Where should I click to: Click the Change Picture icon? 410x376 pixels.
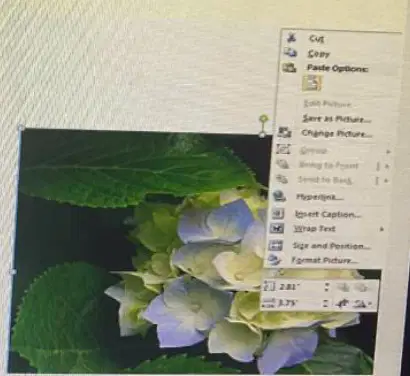point(284,133)
